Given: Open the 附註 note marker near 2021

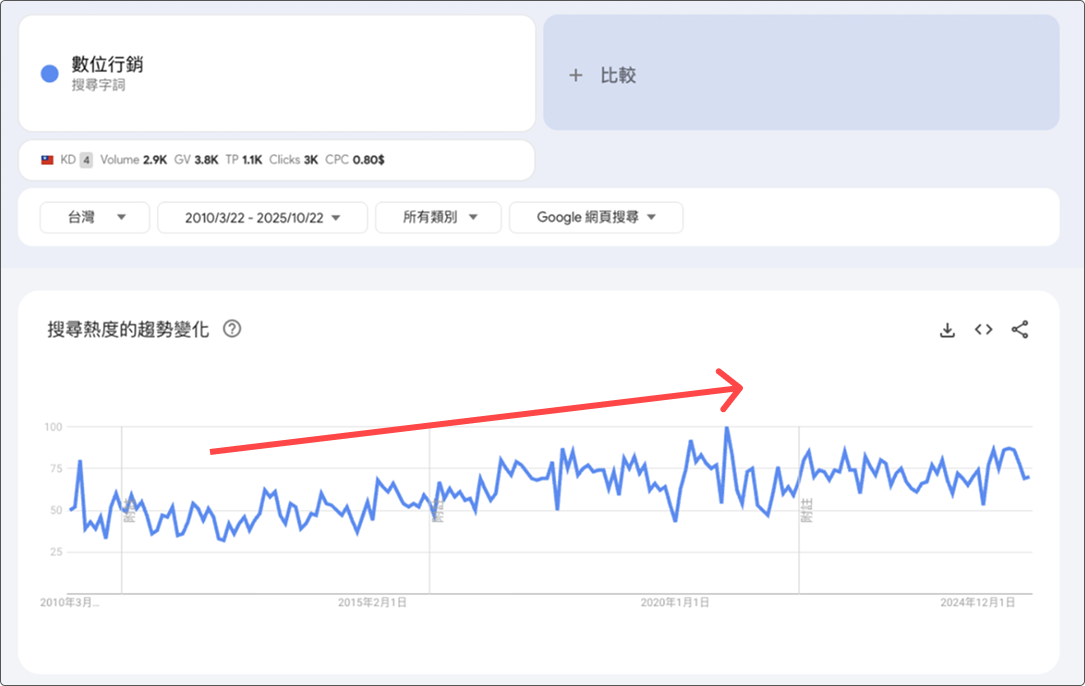Looking at the screenshot, I should click(806, 511).
